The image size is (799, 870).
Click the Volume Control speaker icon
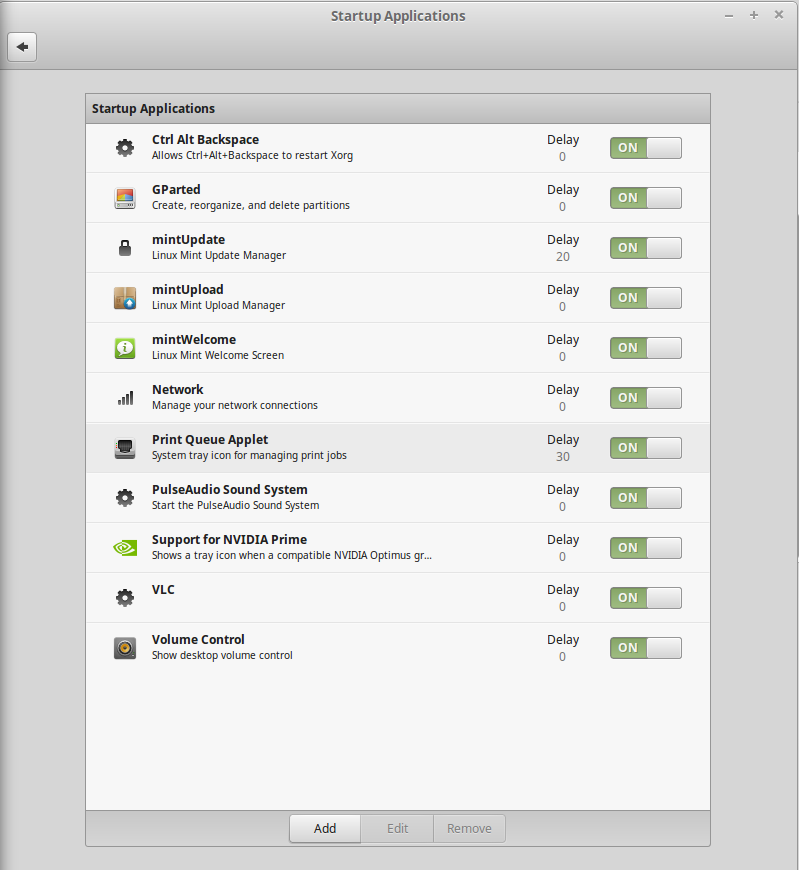point(124,648)
